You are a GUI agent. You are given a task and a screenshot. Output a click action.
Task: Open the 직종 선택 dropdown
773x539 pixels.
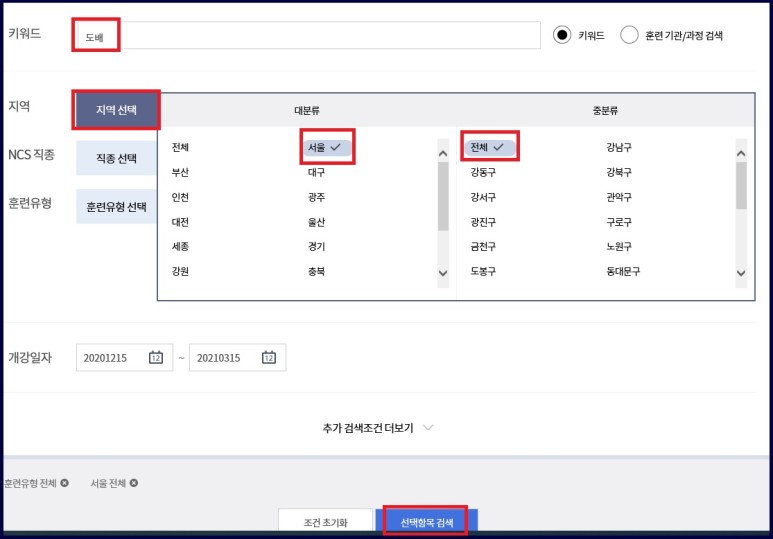[116, 158]
